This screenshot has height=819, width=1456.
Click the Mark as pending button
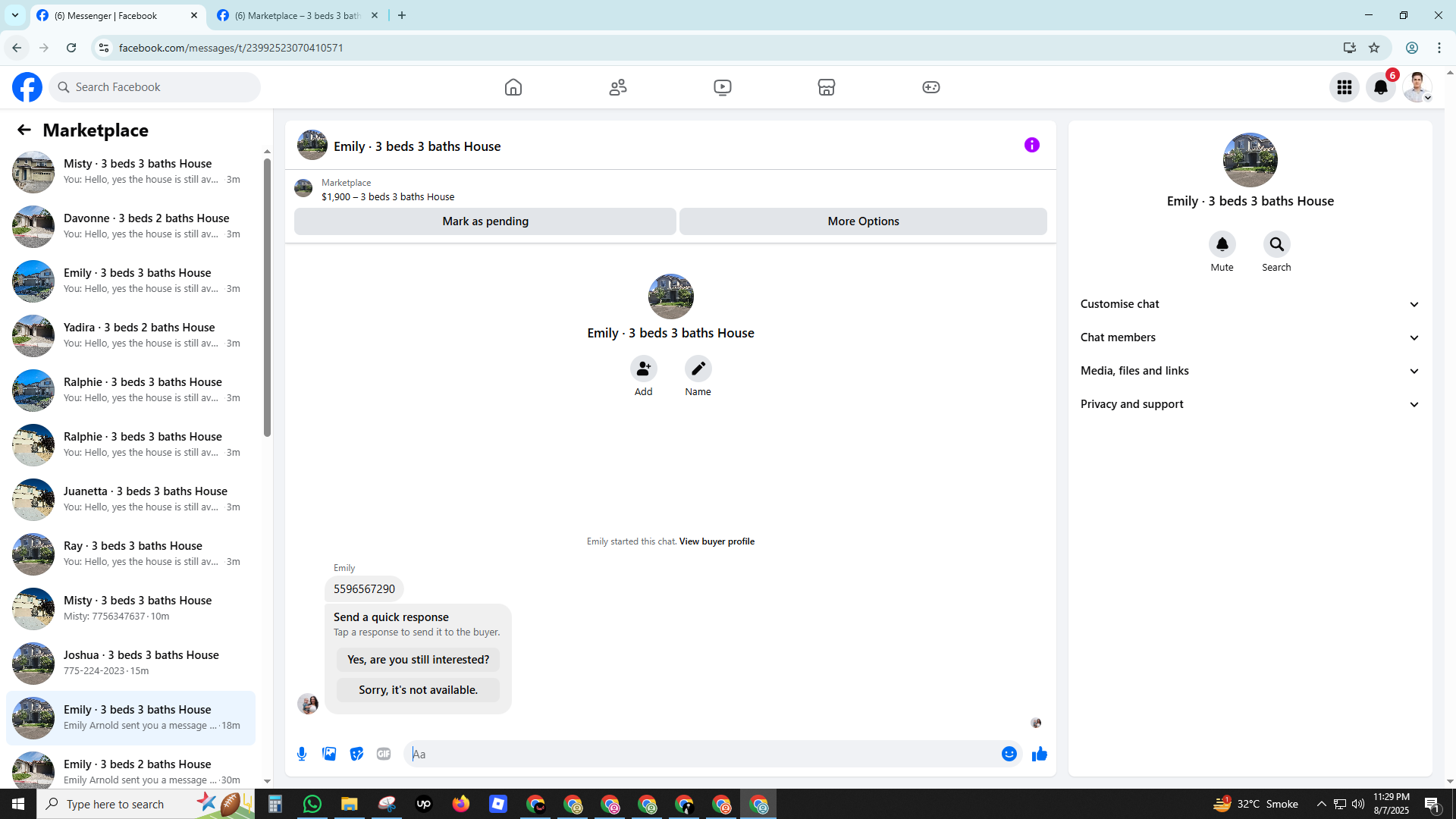485,221
